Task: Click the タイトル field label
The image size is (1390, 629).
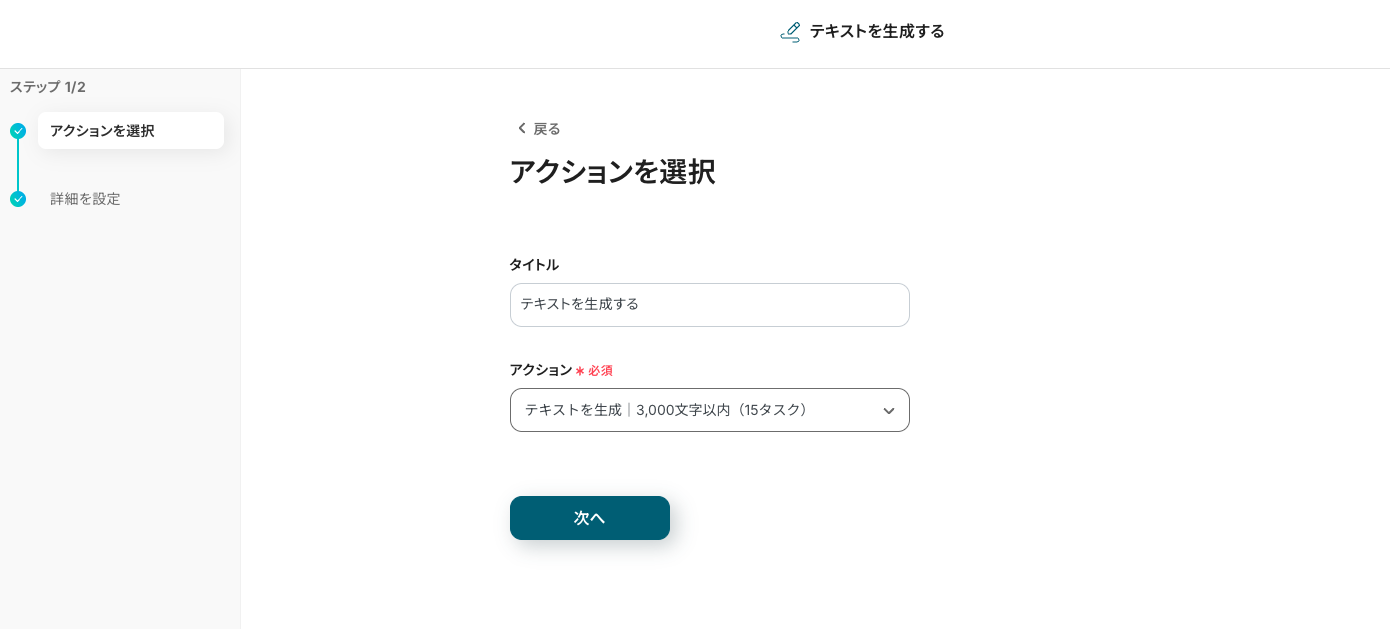Action: pos(534,265)
